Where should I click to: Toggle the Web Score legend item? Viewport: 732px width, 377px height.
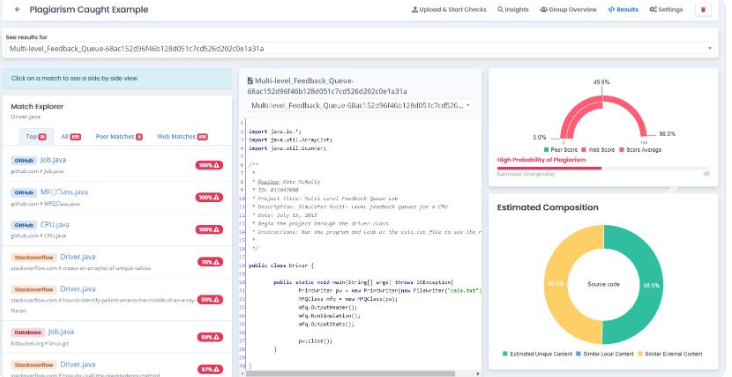click(x=598, y=150)
